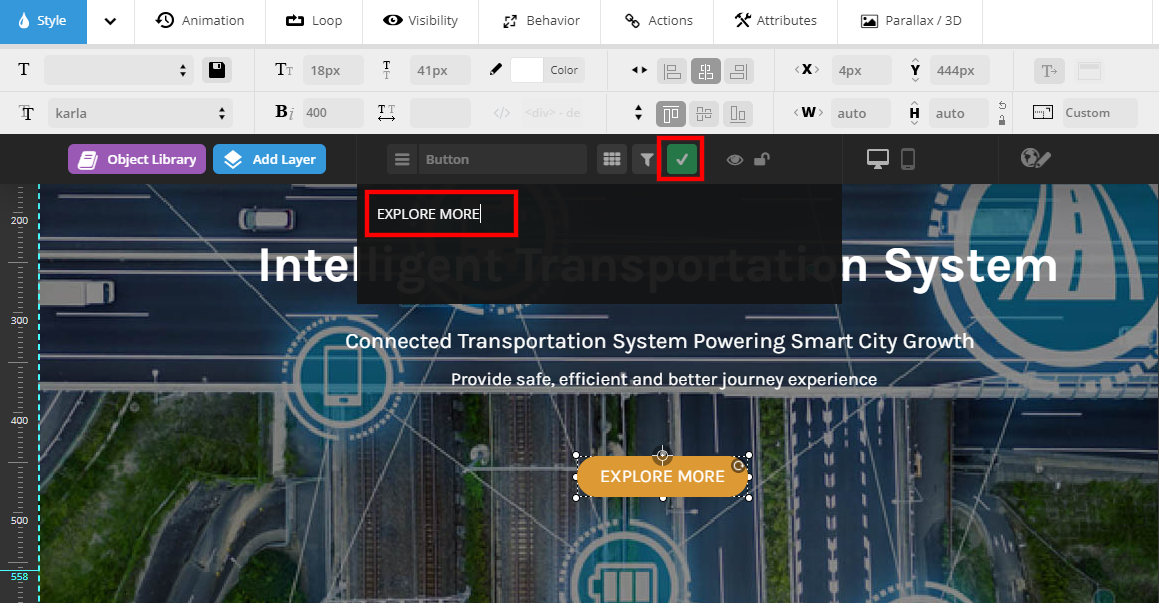Toggle layer visibility eye icon
Image resolution: width=1159 pixels, height=603 pixels.
pyautogui.click(x=735, y=160)
